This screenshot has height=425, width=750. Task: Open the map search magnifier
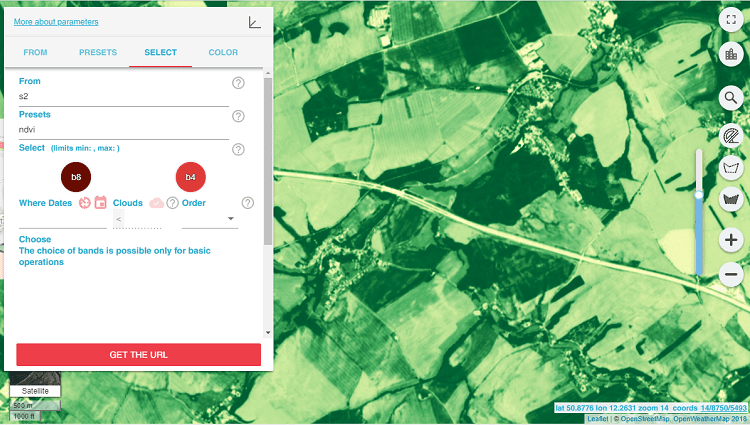(731, 98)
